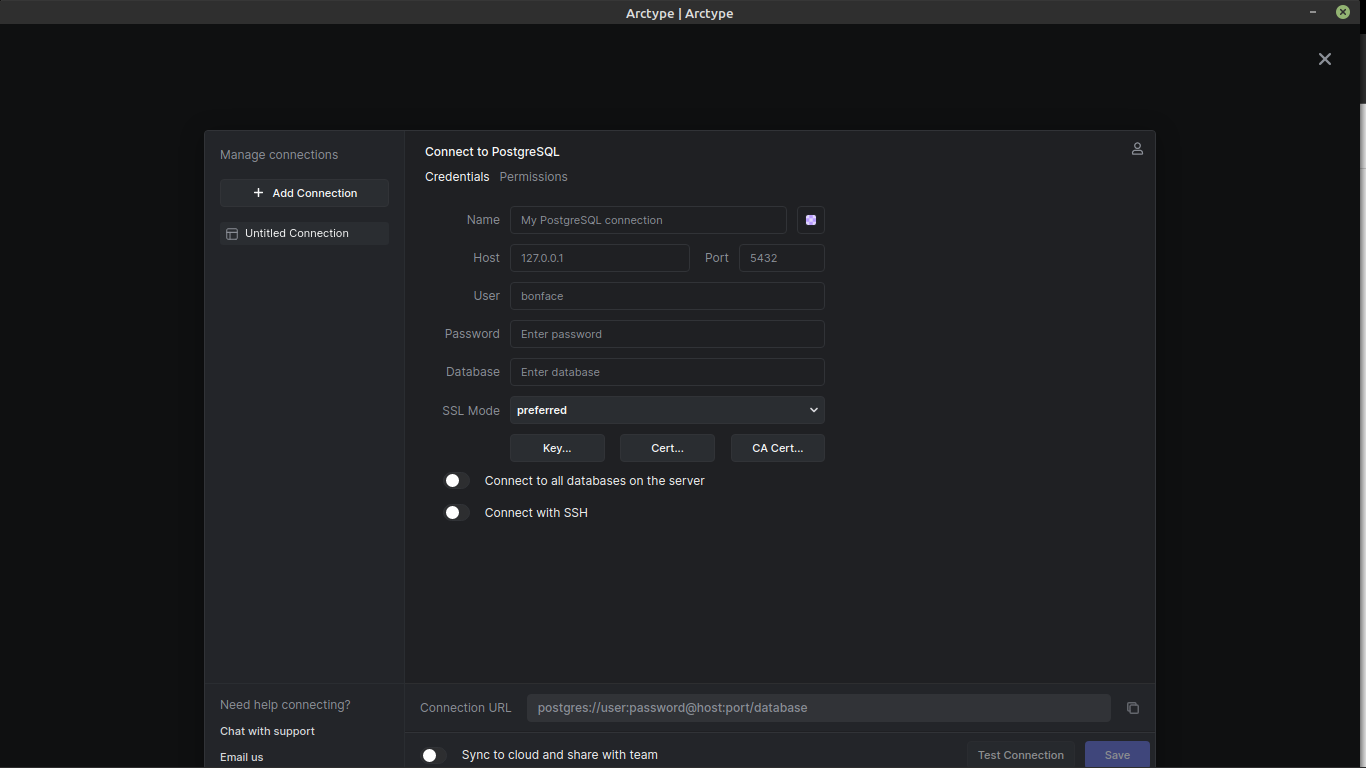Click the Test Connection button
Image resolution: width=1366 pixels, height=768 pixels.
coord(1020,754)
